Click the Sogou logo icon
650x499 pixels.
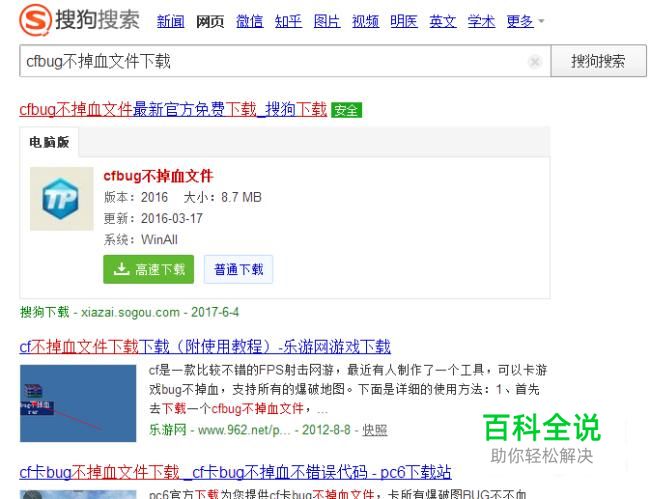tap(36, 19)
